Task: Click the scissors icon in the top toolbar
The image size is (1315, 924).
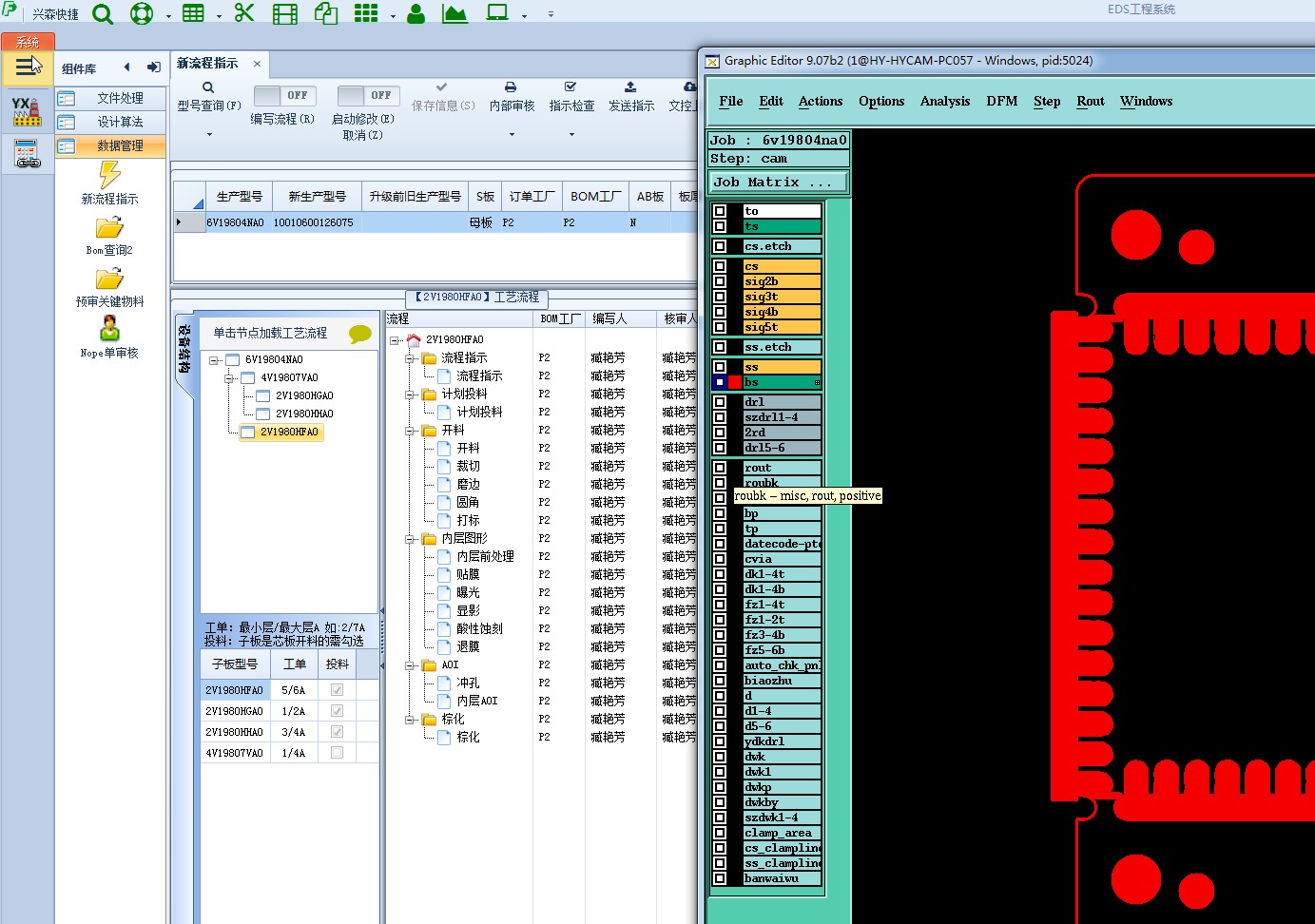Action: (244, 13)
